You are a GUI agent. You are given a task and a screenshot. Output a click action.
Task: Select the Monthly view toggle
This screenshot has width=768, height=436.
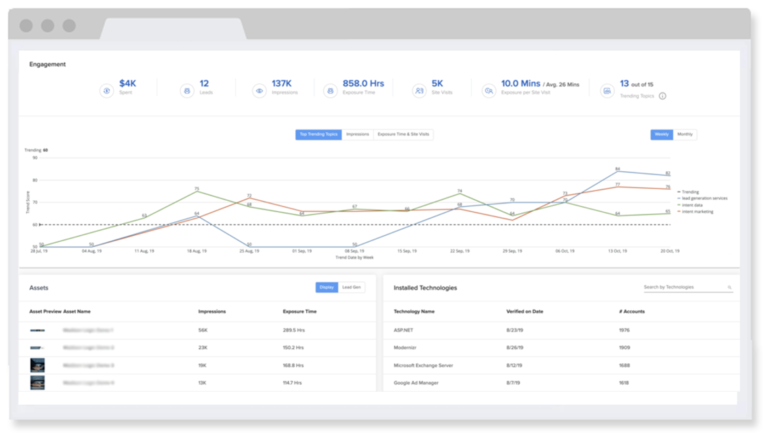point(686,134)
